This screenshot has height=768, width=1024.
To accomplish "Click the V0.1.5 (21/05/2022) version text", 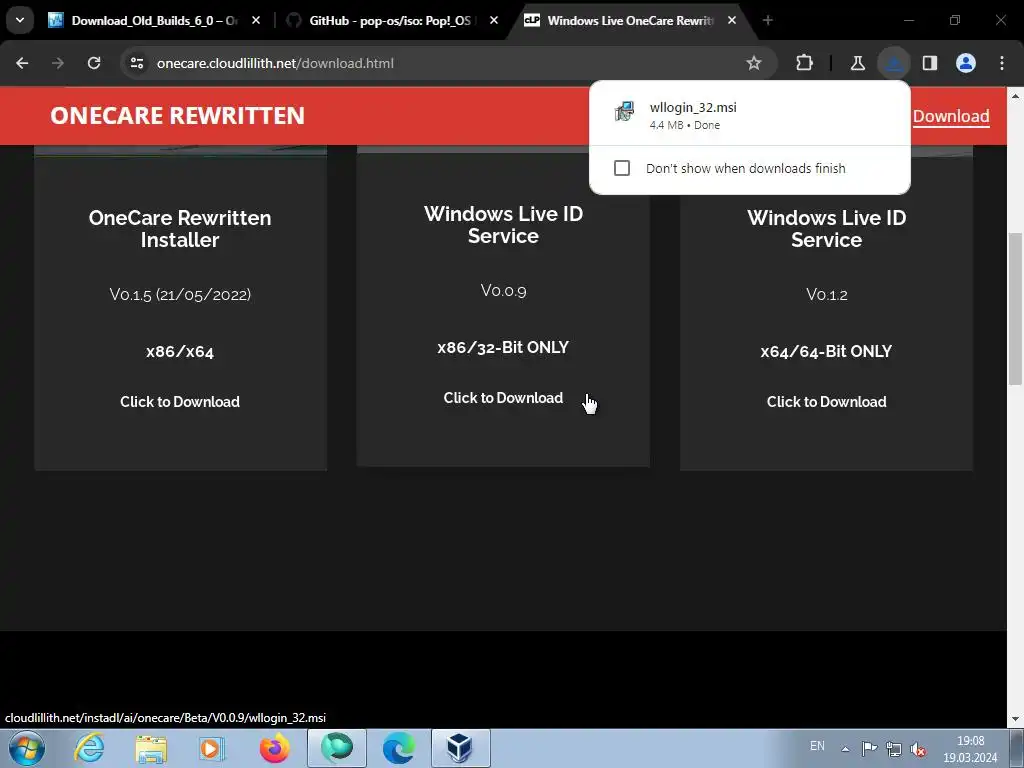I will click(x=180, y=295).
